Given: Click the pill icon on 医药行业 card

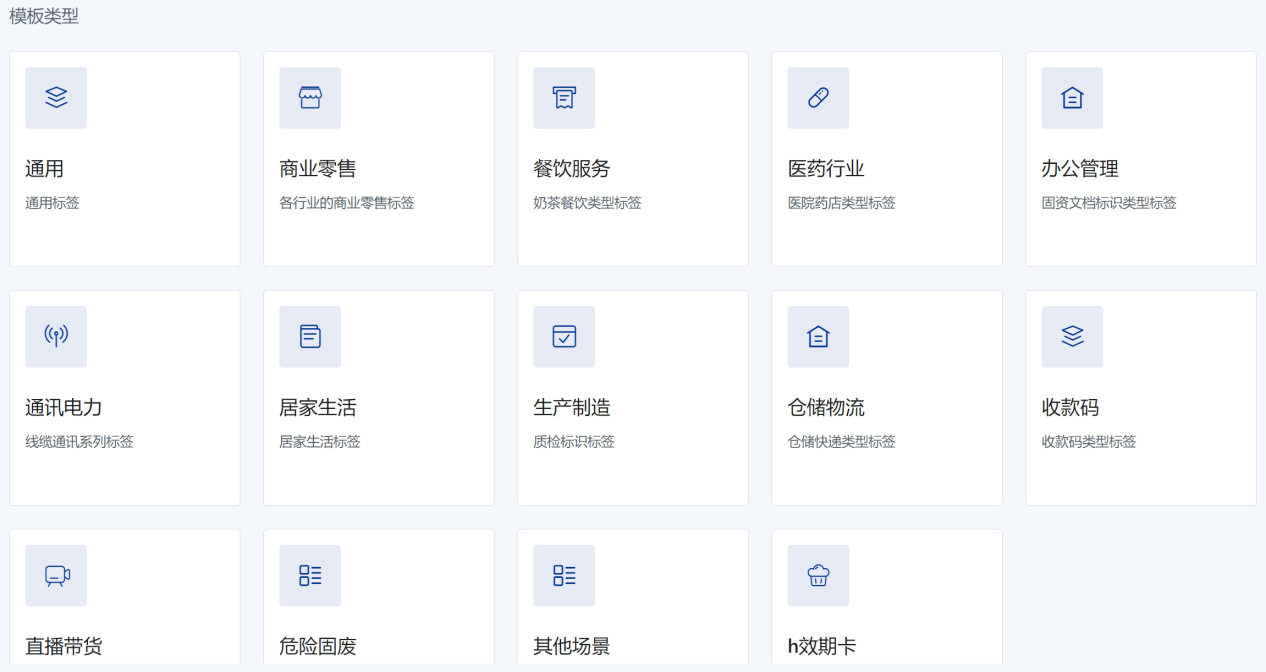Looking at the screenshot, I should [818, 97].
